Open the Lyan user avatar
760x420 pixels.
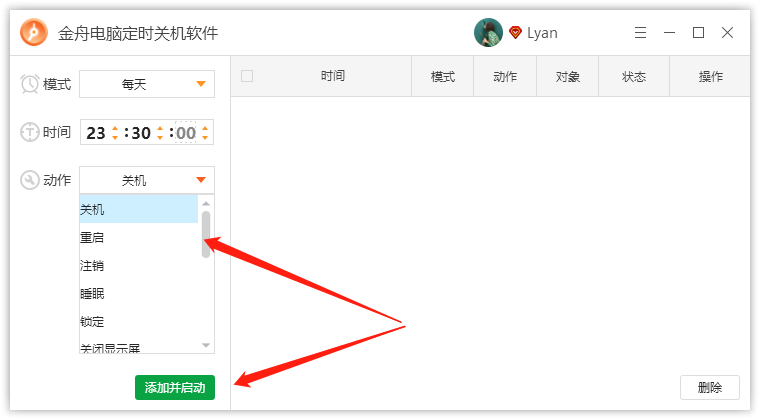pos(488,32)
